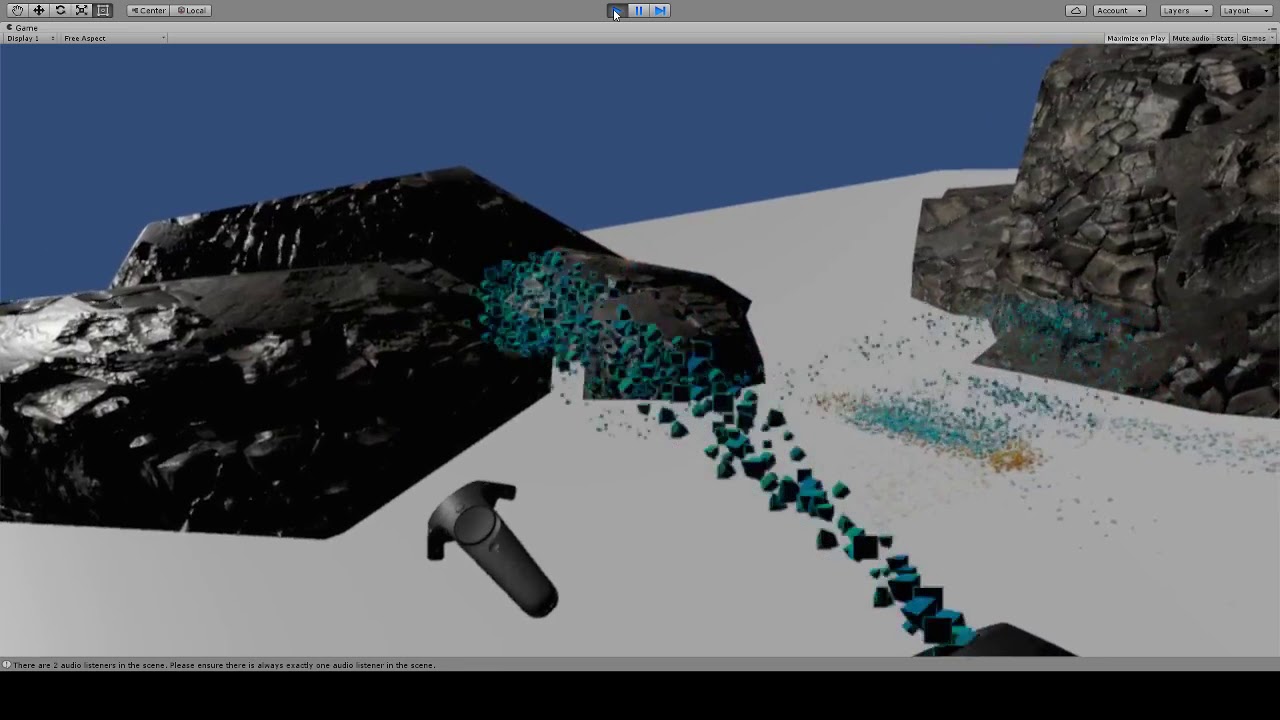Screen dimensions: 1280x720
Task: Toggle Maximize on Play
Action: point(1136,38)
